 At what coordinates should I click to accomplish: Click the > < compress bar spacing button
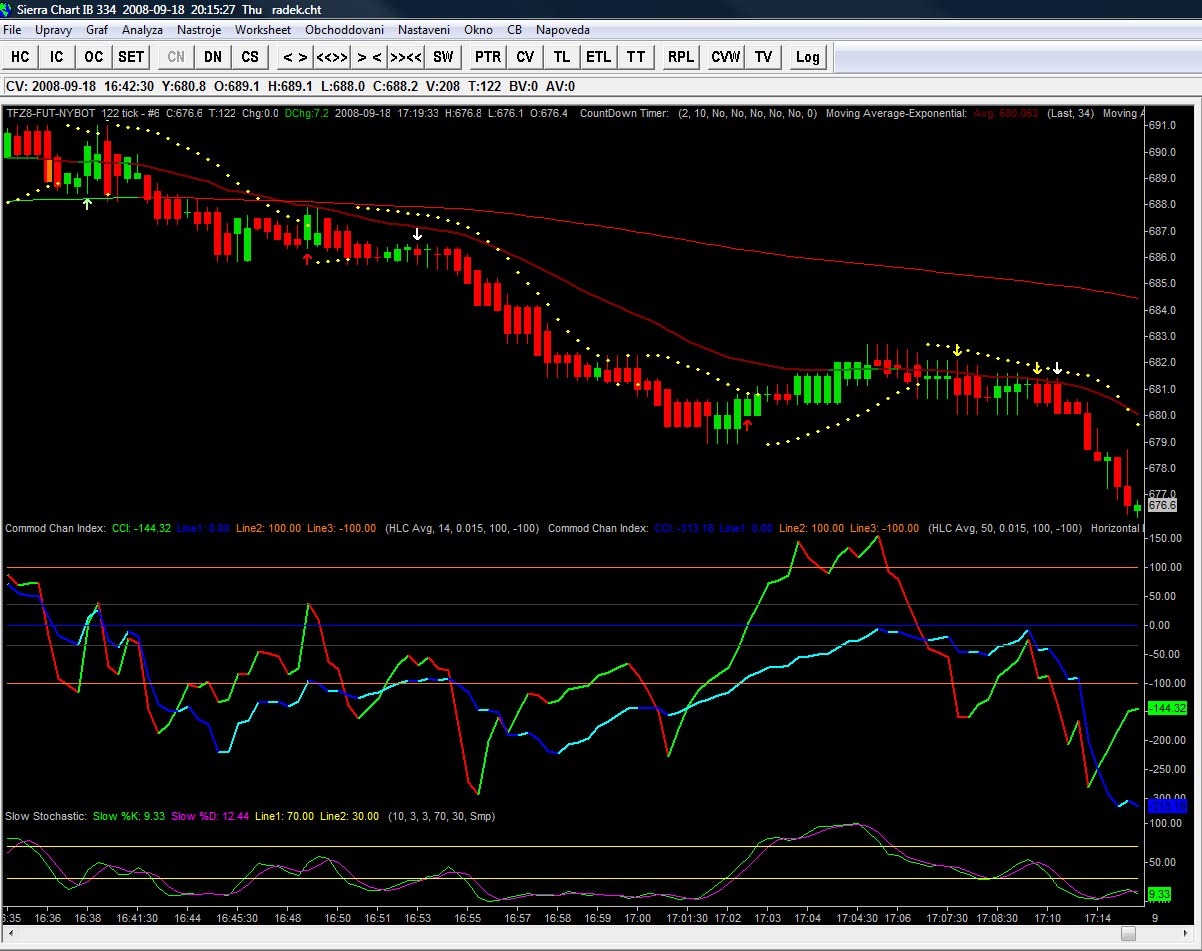(369, 57)
